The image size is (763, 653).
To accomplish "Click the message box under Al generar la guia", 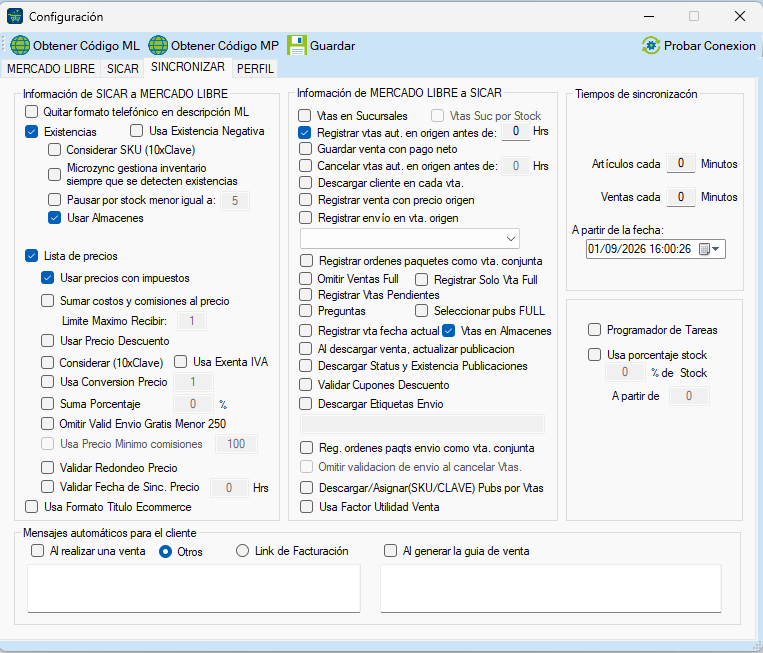I will click(551, 588).
